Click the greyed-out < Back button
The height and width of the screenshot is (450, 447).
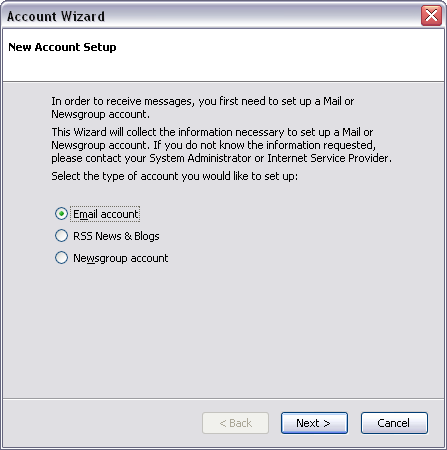click(235, 423)
